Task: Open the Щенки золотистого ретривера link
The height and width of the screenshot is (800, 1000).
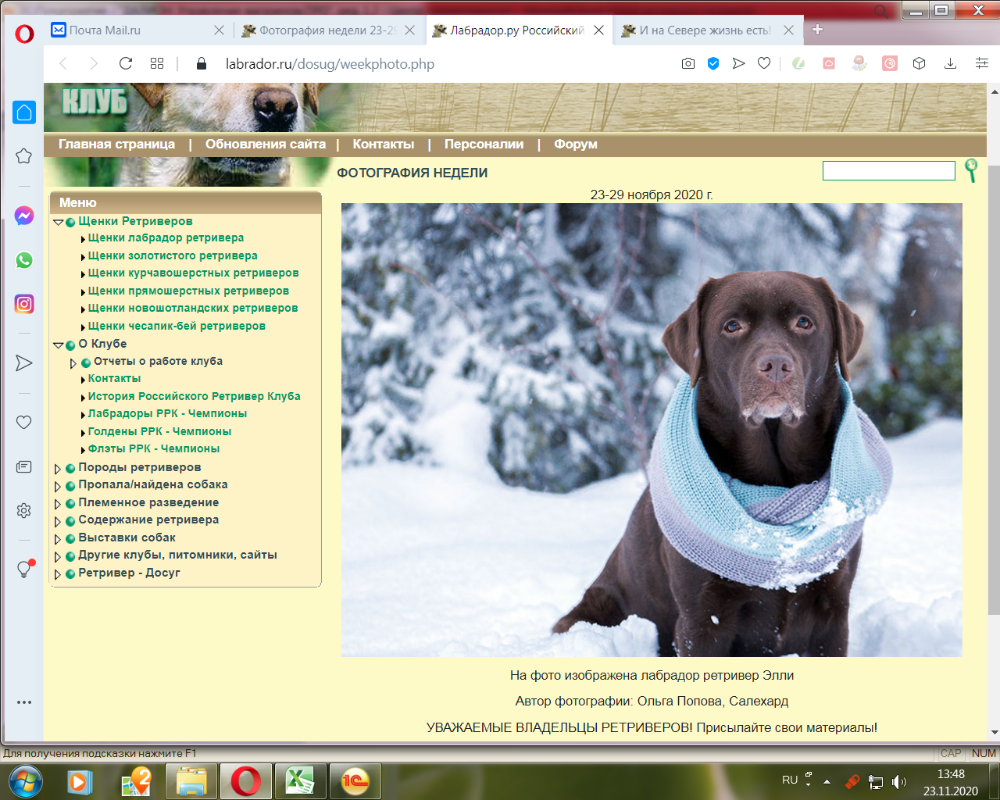Action: (x=172, y=255)
